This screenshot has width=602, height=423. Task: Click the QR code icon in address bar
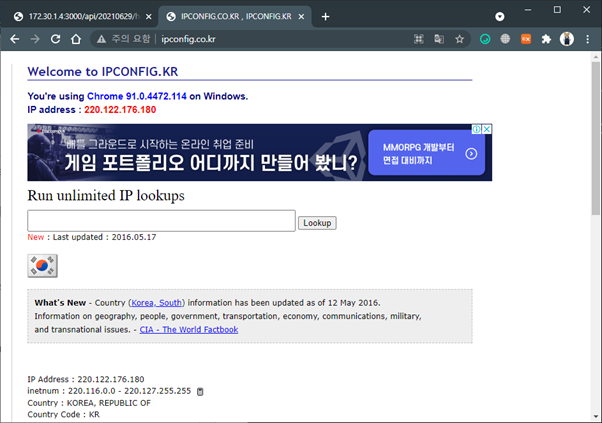419,39
